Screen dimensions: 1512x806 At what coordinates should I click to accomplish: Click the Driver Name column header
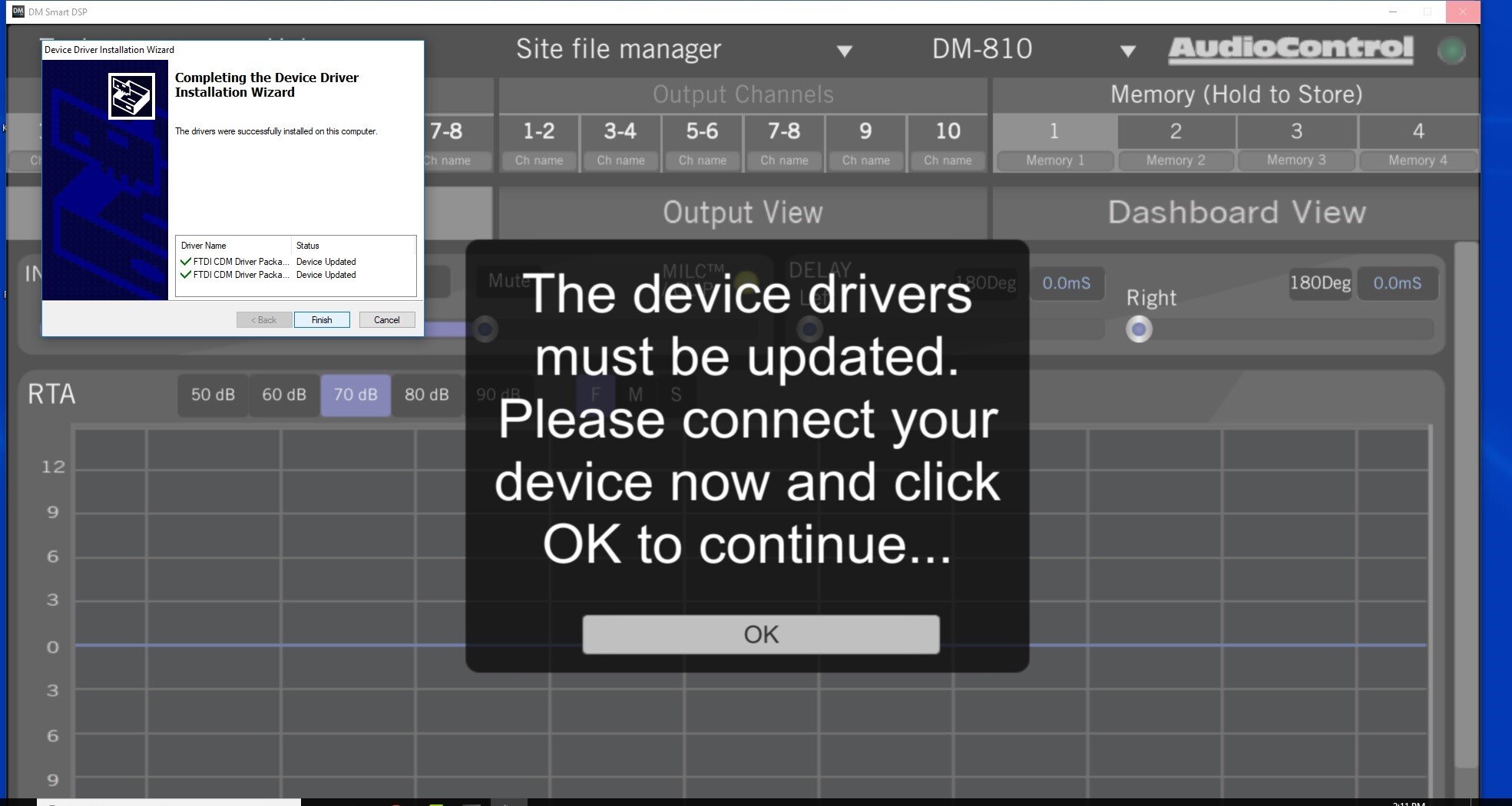click(234, 246)
